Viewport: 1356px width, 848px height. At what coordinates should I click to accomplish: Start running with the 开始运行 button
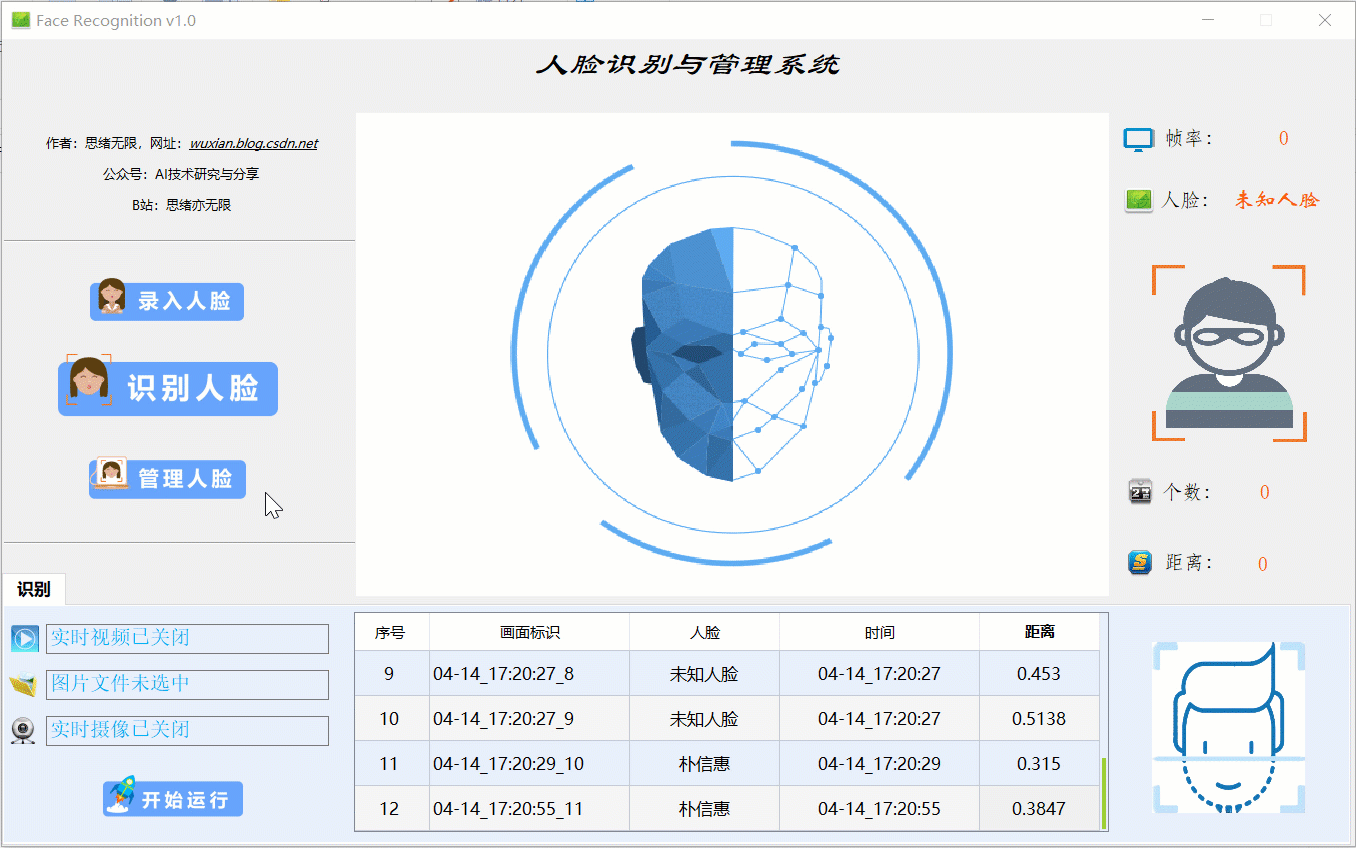[173, 799]
